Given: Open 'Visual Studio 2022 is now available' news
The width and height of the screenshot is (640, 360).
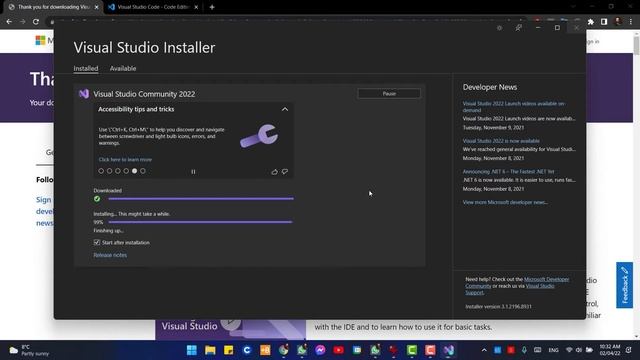Looking at the screenshot, I should click(x=501, y=141).
